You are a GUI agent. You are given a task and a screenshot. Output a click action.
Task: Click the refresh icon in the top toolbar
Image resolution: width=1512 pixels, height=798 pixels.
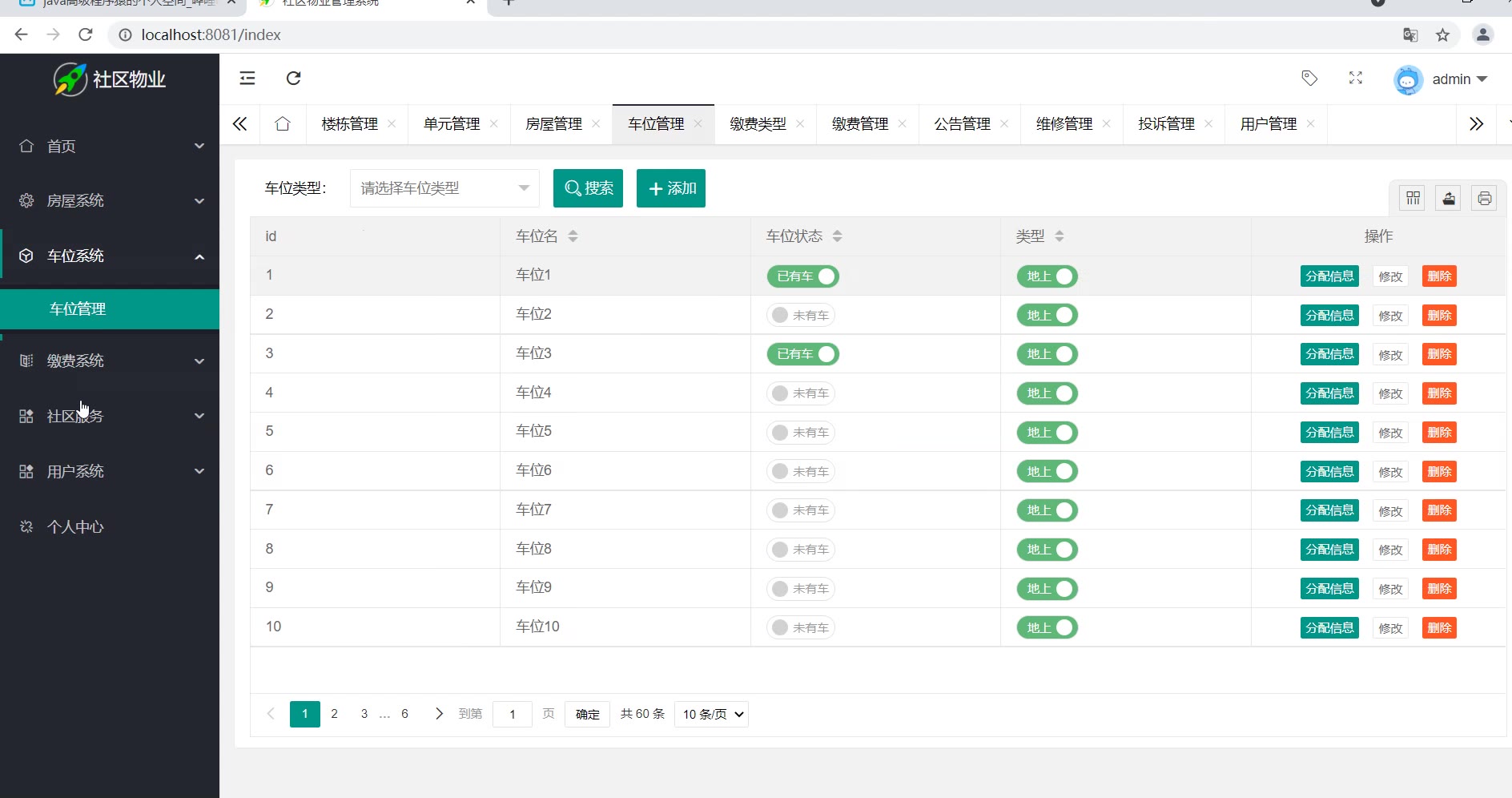tap(293, 78)
